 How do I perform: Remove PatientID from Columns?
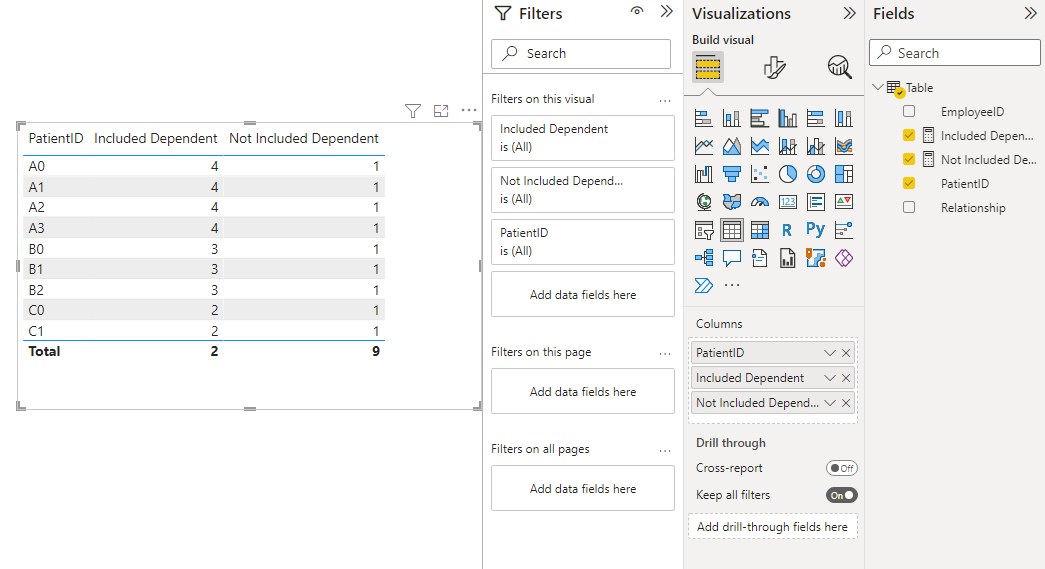(x=846, y=353)
